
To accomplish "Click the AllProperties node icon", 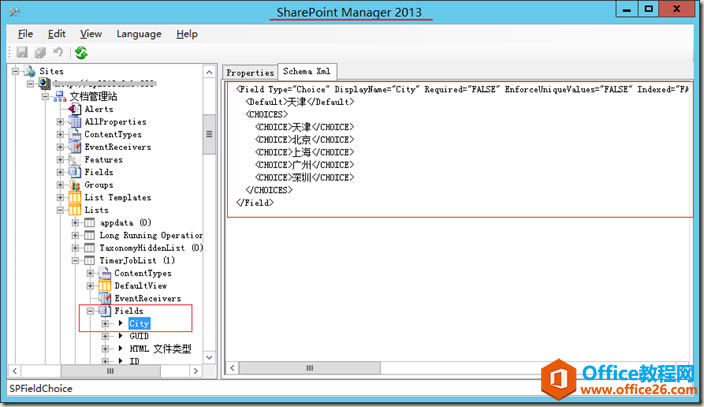I will pyautogui.click(x=75, y=121).
